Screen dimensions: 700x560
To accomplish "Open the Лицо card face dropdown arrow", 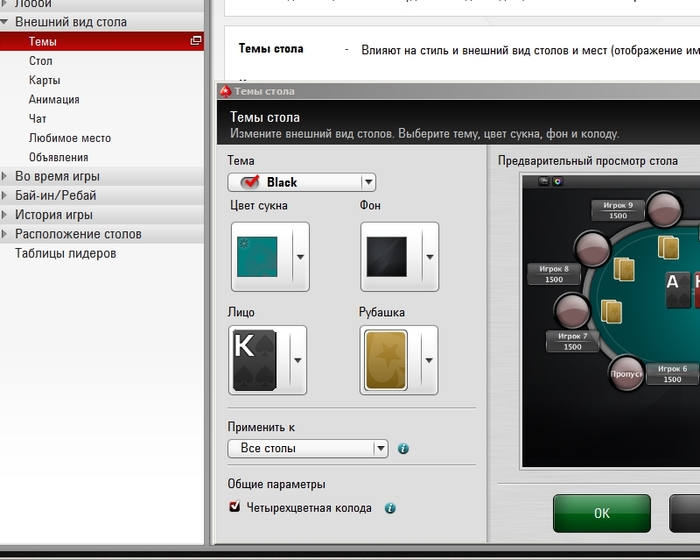I will [x=298, y=360].
